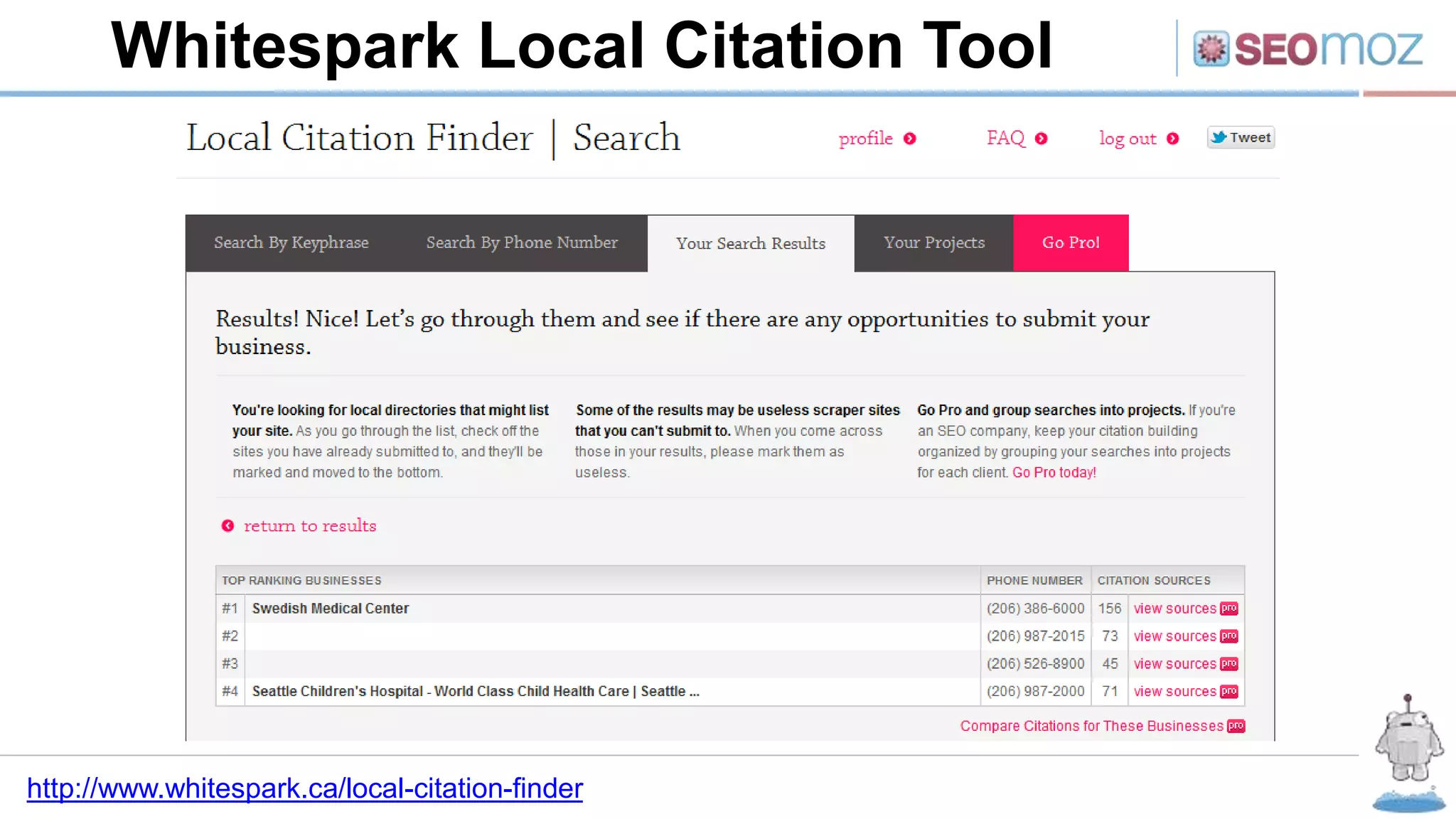The height and width of the screenshot is (819, 1456).
Task: Click phone number (206) 987-2015
Action: pyautogui.click(x=1036, y=636)
